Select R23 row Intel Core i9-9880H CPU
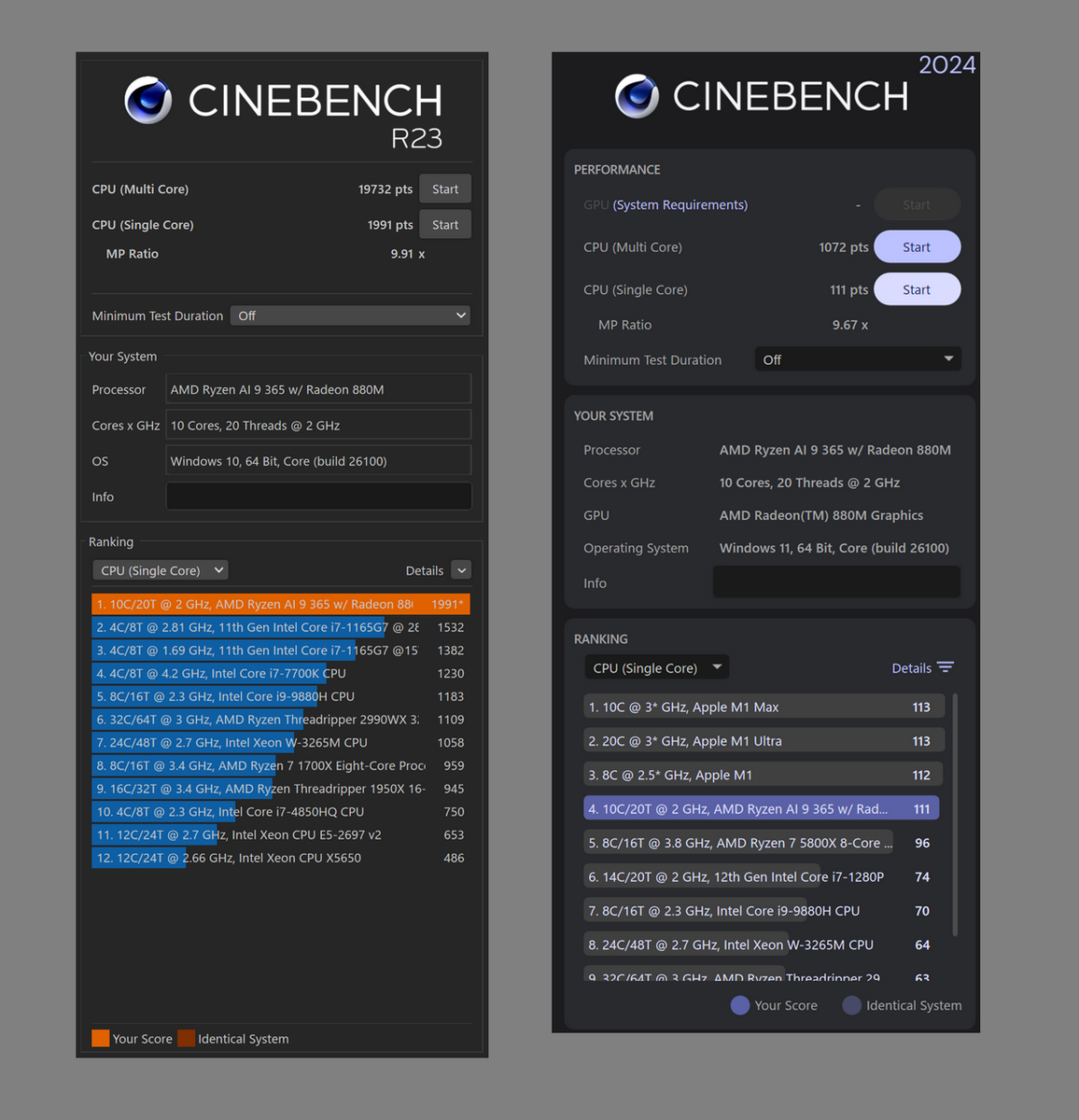Image resolution: width=1079 pixels, height=1120 pixels. click(280, 696)
